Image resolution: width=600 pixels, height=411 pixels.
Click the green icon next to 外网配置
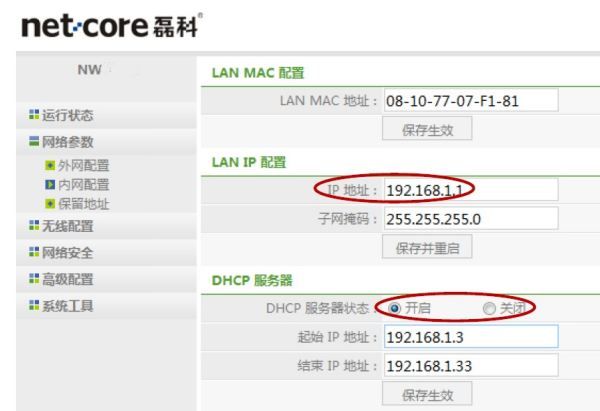click(50, 165)
